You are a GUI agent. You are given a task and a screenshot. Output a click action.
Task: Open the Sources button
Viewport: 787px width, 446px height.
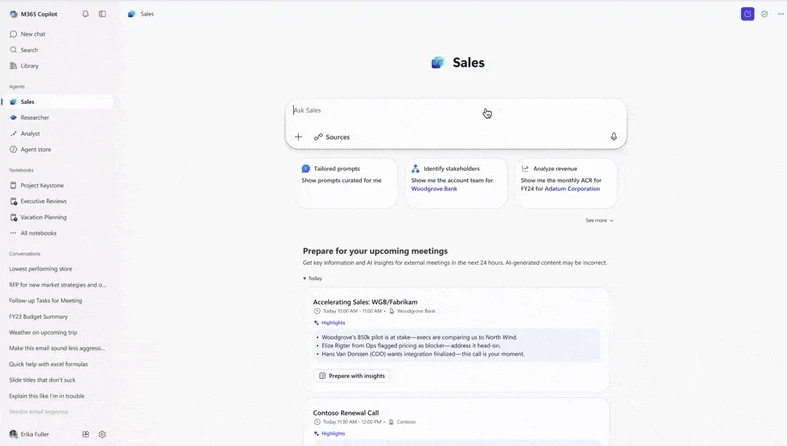tap(332, 137)
